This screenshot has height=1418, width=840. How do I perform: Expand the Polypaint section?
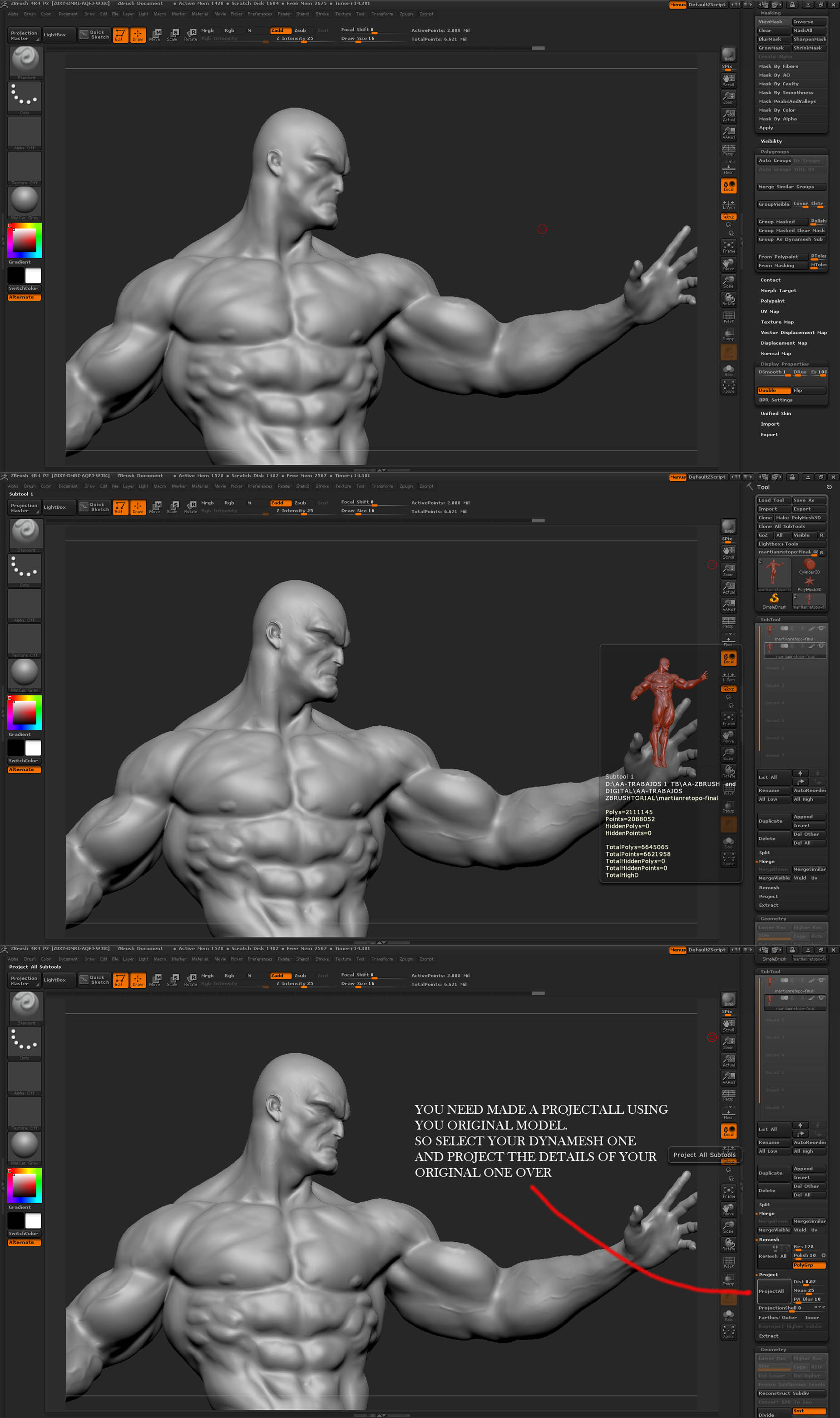[x=773, y=301]
